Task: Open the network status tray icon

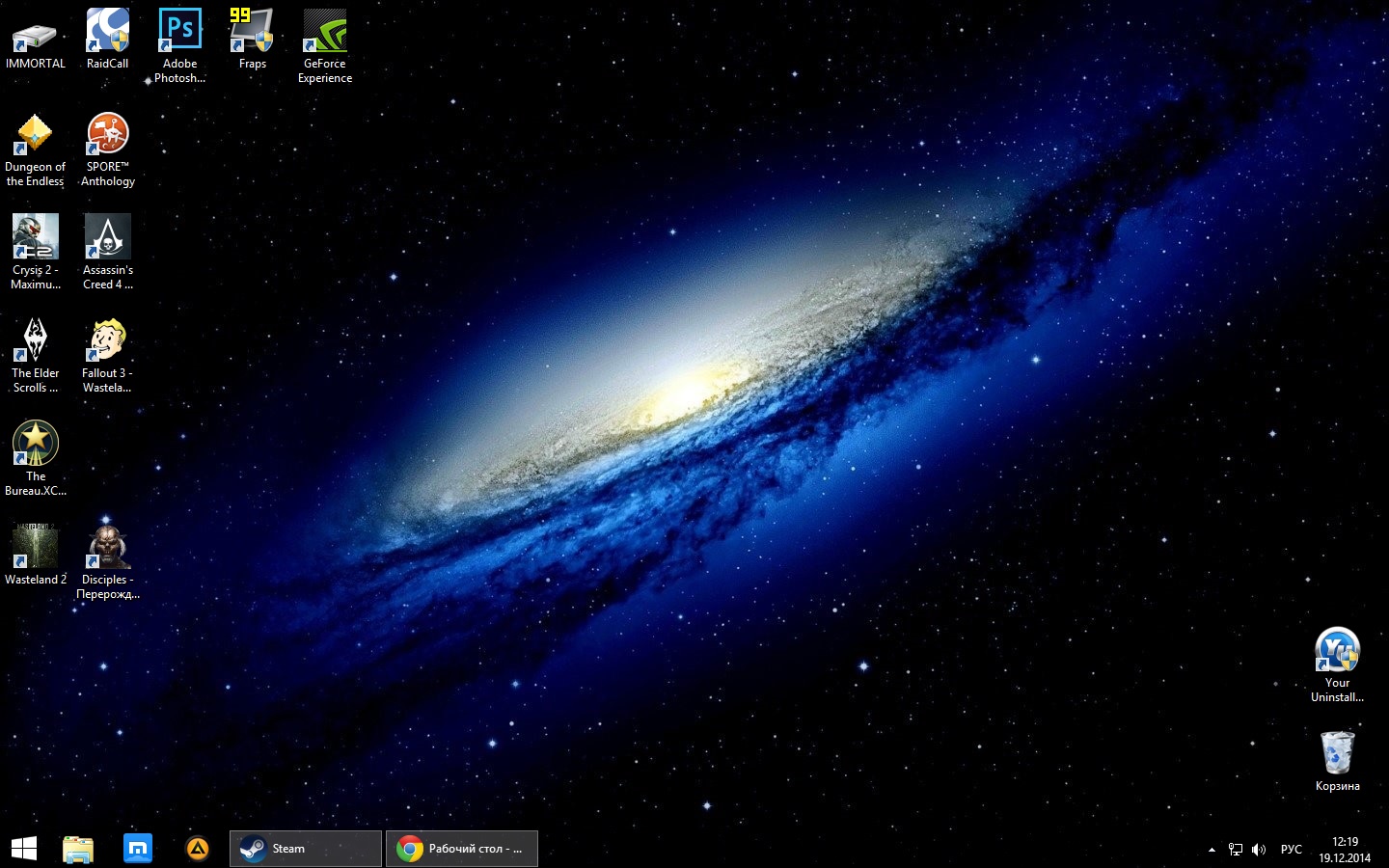Action: 1236,850
